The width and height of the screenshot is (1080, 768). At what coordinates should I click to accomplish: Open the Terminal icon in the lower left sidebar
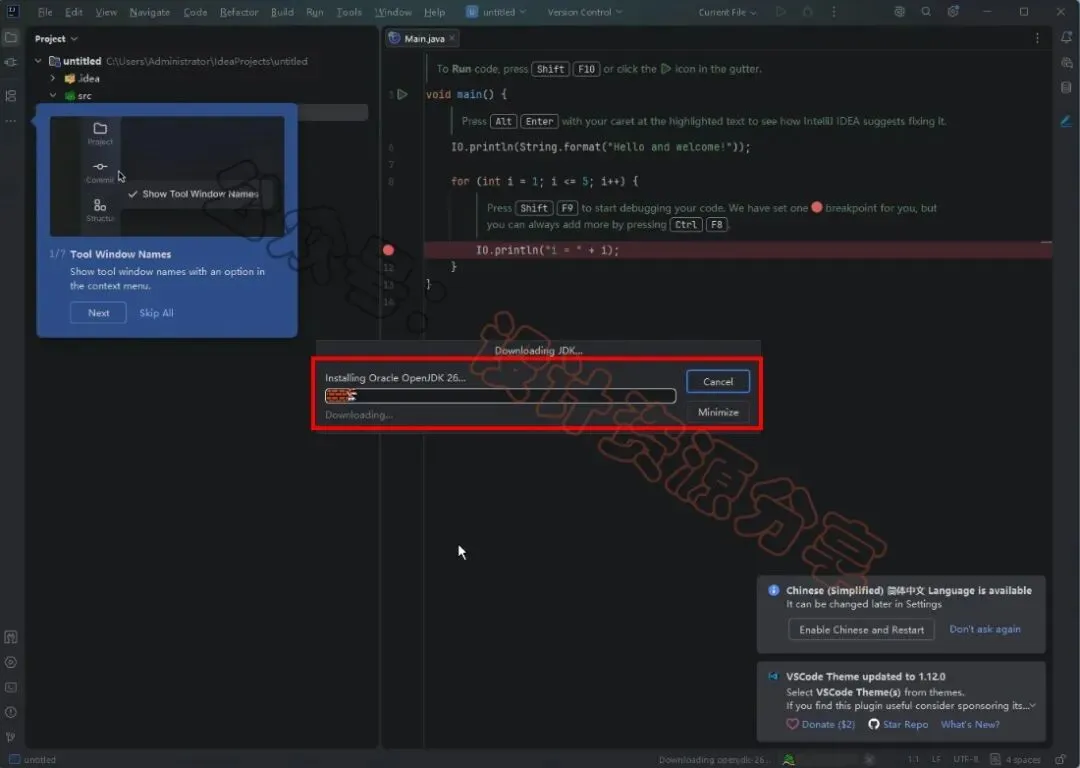coord(11,687)
